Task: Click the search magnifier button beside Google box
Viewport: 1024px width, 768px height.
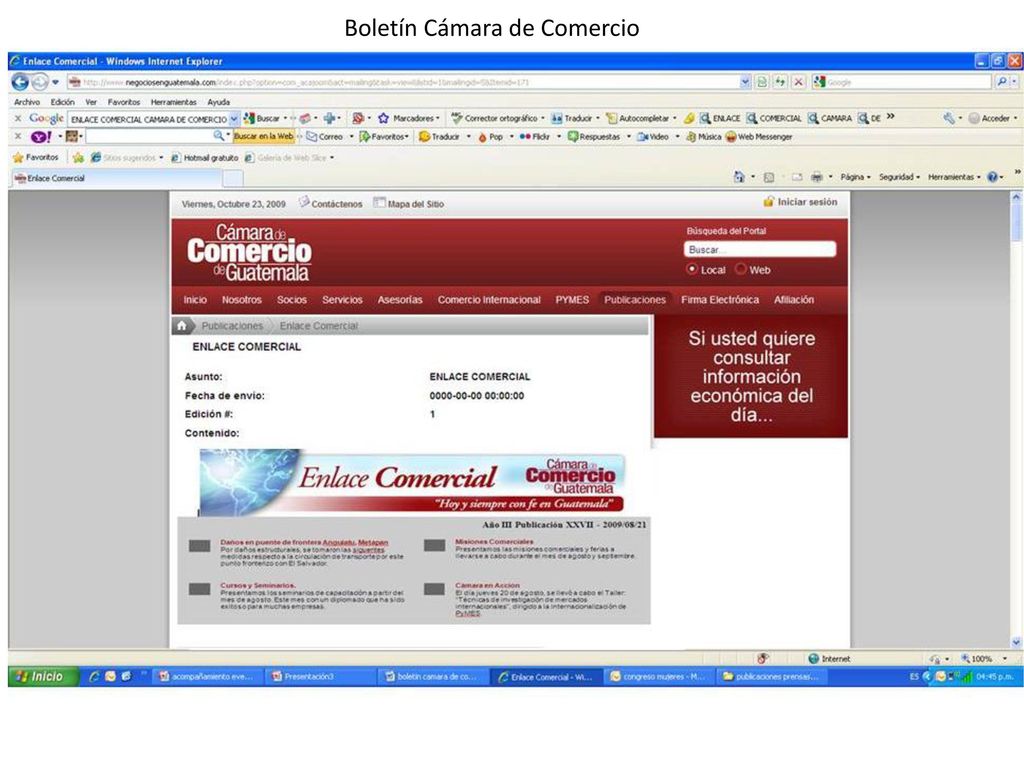Action: pos(1002,82)
